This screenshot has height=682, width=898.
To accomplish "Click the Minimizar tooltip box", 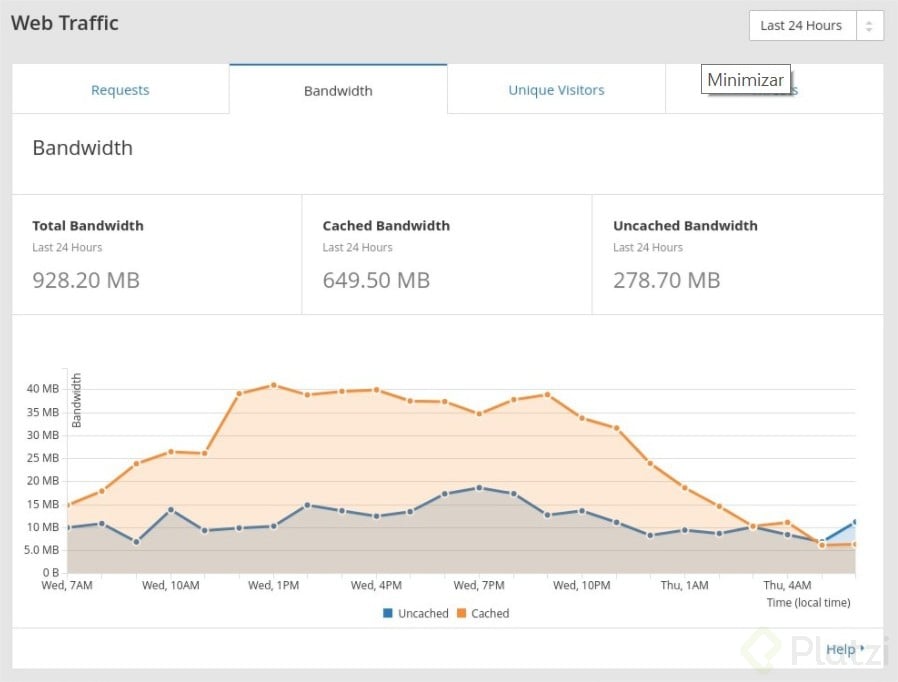I will tap(746, 80).
